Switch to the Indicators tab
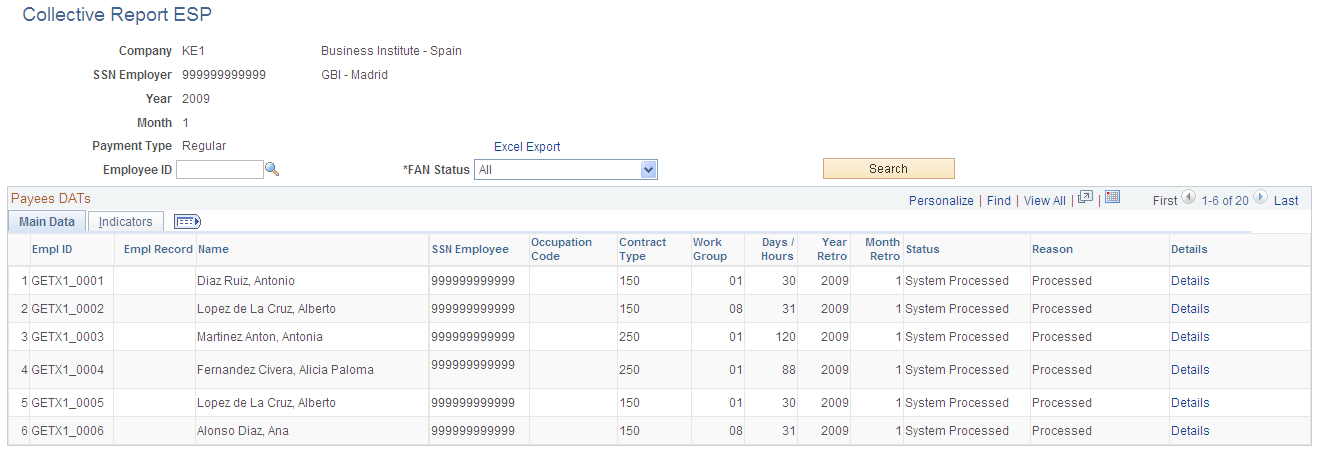The height and width of the screenshot is (454, 1321). coord(126,222)
